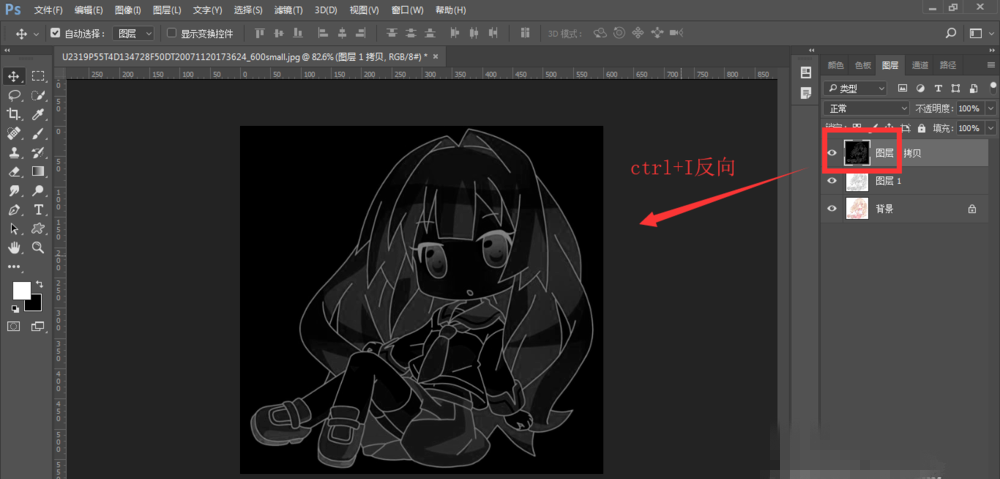Image resolution: width=1000 pixels, height=479 pixels.
Task: Hide the 图层 1 拷贝 layer eye
Action: click(x=832, y=153)
